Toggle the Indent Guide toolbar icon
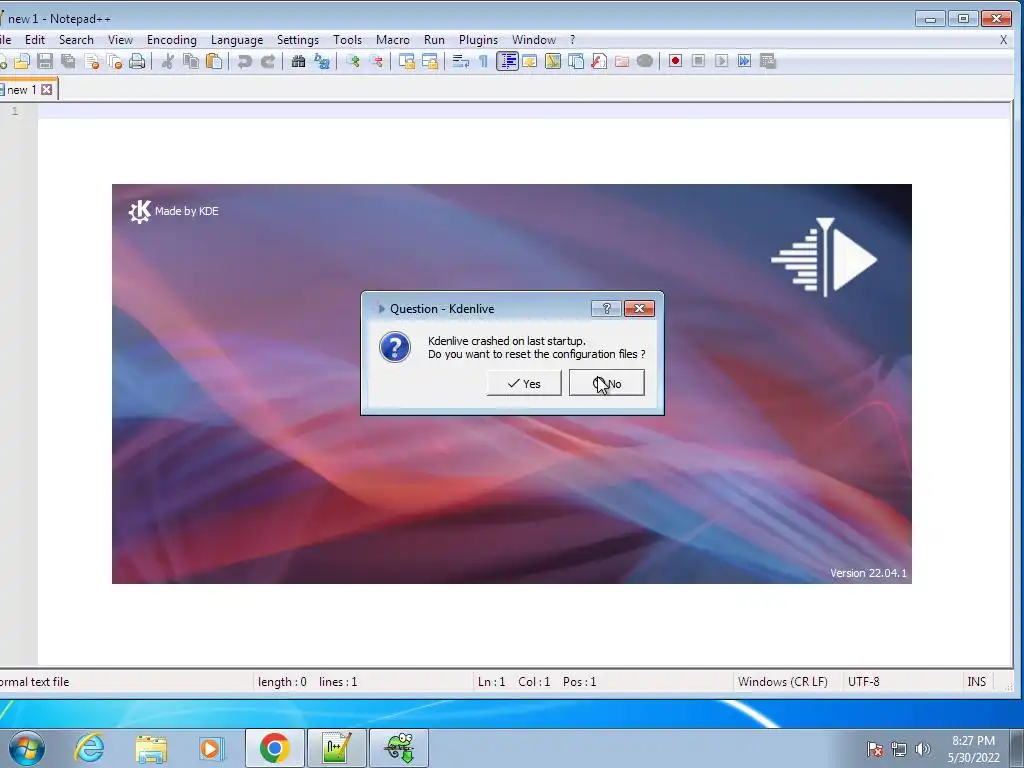 point(507,61)
